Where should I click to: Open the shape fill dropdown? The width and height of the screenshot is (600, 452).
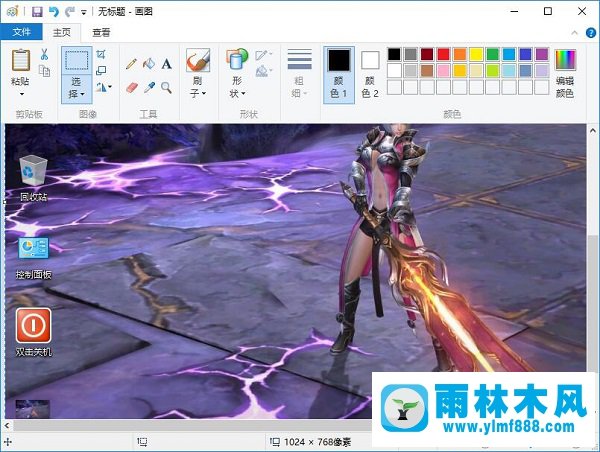click(264, 71)
